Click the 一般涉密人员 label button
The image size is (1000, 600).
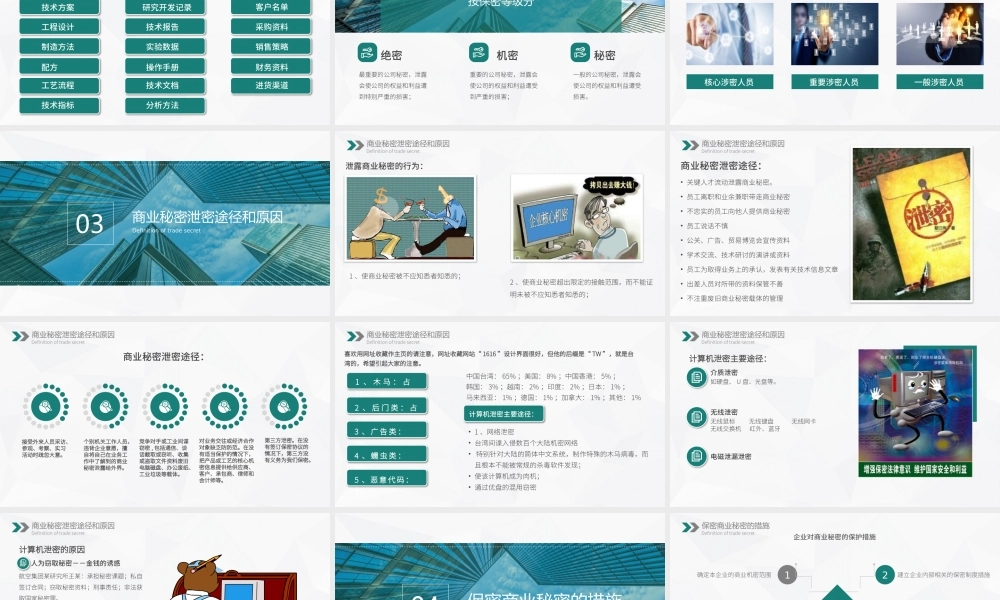[940, 82]
